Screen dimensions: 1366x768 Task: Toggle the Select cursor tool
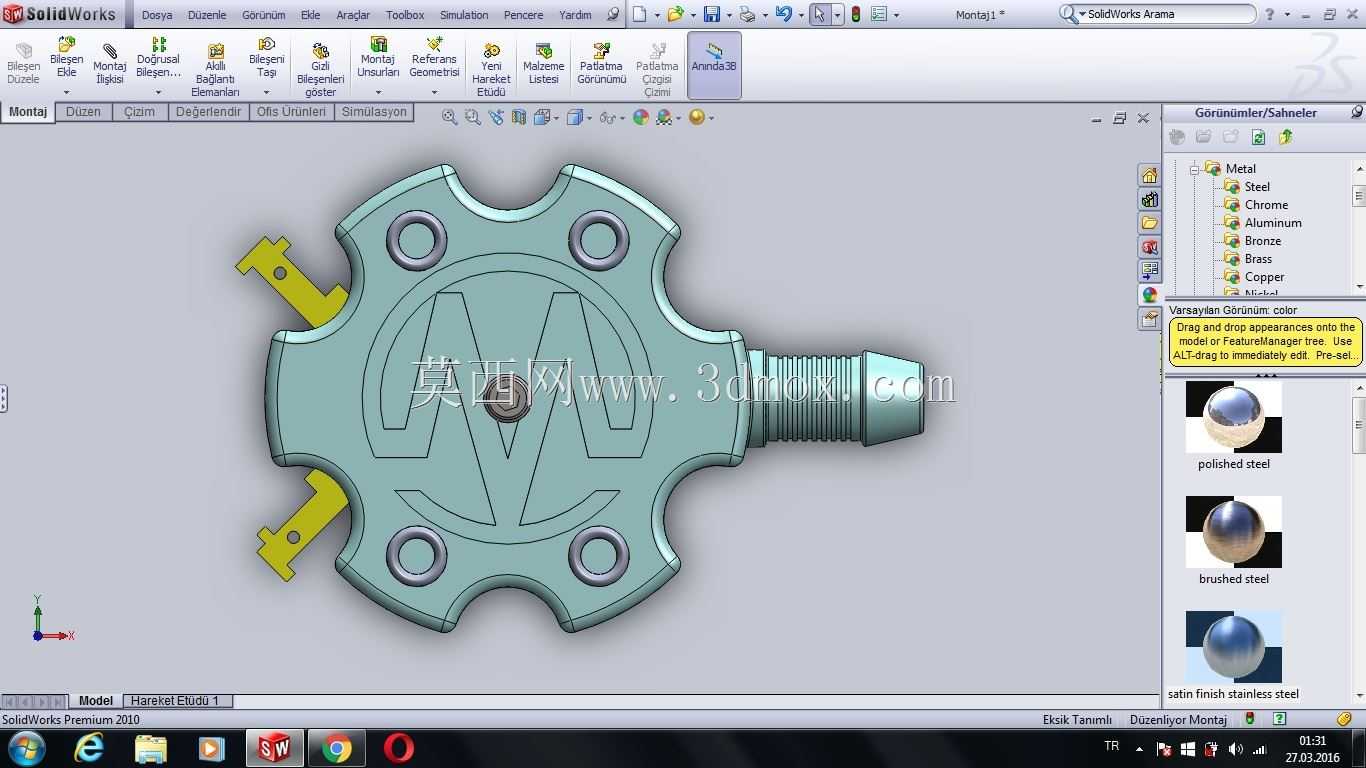[820, 14]
